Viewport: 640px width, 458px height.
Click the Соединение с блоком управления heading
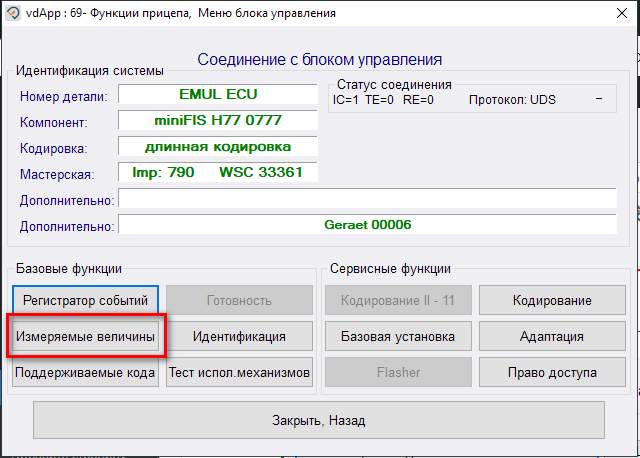[x=320, y=60]
